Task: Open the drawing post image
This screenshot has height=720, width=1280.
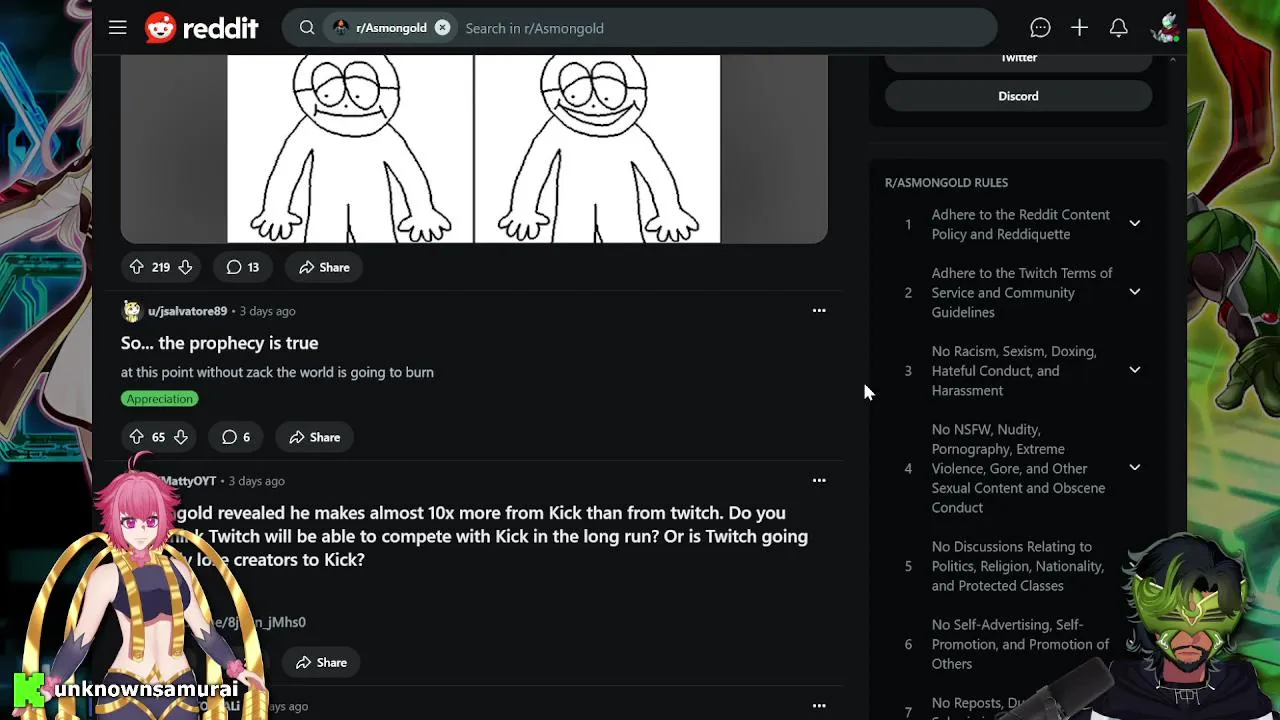Action: coord(474,149)
